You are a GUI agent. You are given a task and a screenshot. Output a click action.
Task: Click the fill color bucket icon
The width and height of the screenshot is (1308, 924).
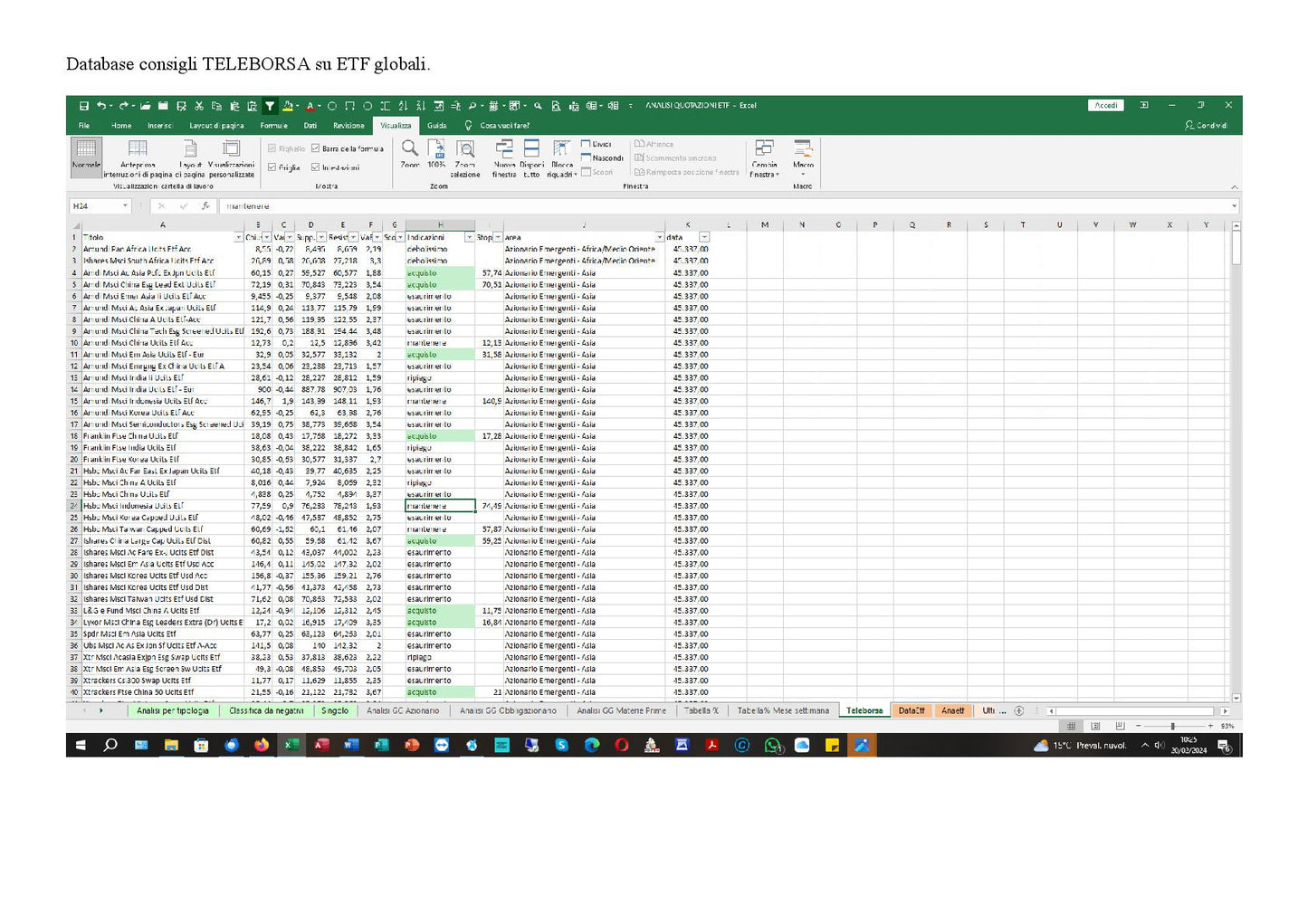[287, 106]
